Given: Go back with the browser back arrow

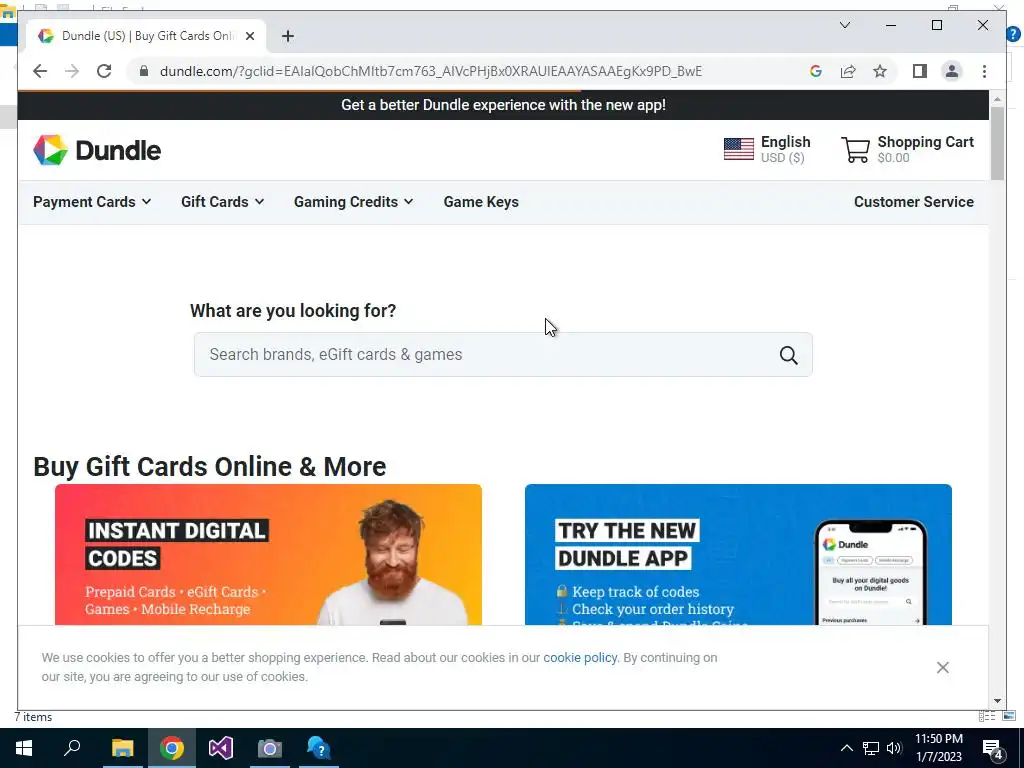Looking at the screenshot, I should point(40,71).
